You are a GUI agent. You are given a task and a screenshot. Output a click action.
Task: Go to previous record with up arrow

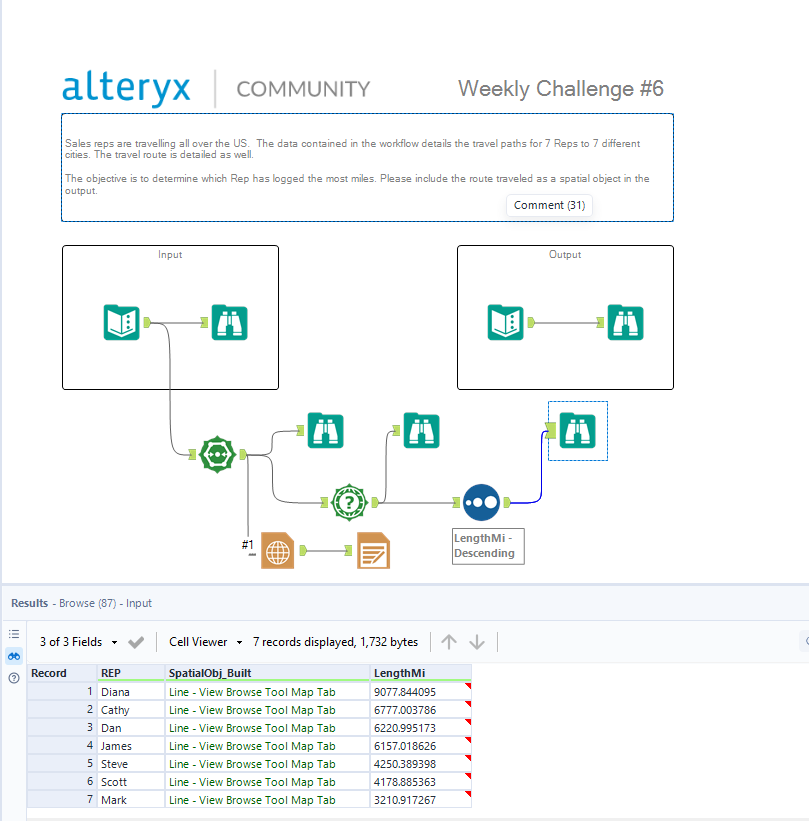(x=449, y=642)
